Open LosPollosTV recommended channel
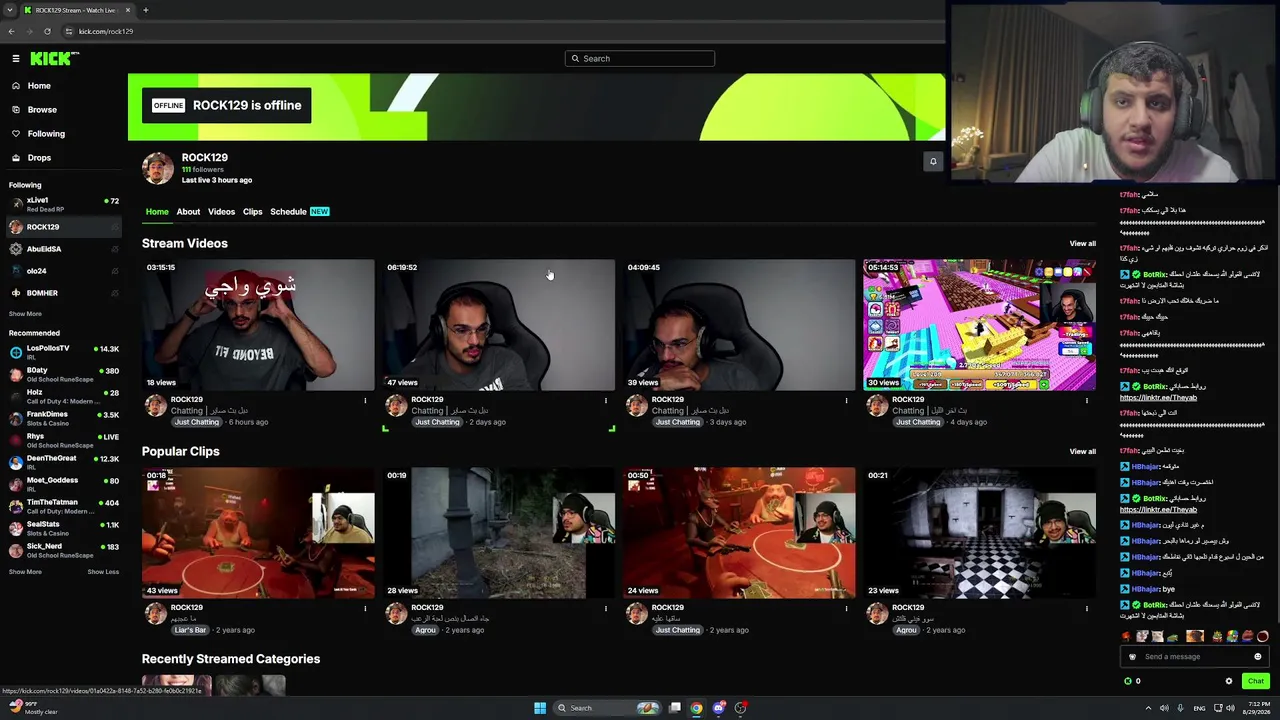 pos(64,352)
